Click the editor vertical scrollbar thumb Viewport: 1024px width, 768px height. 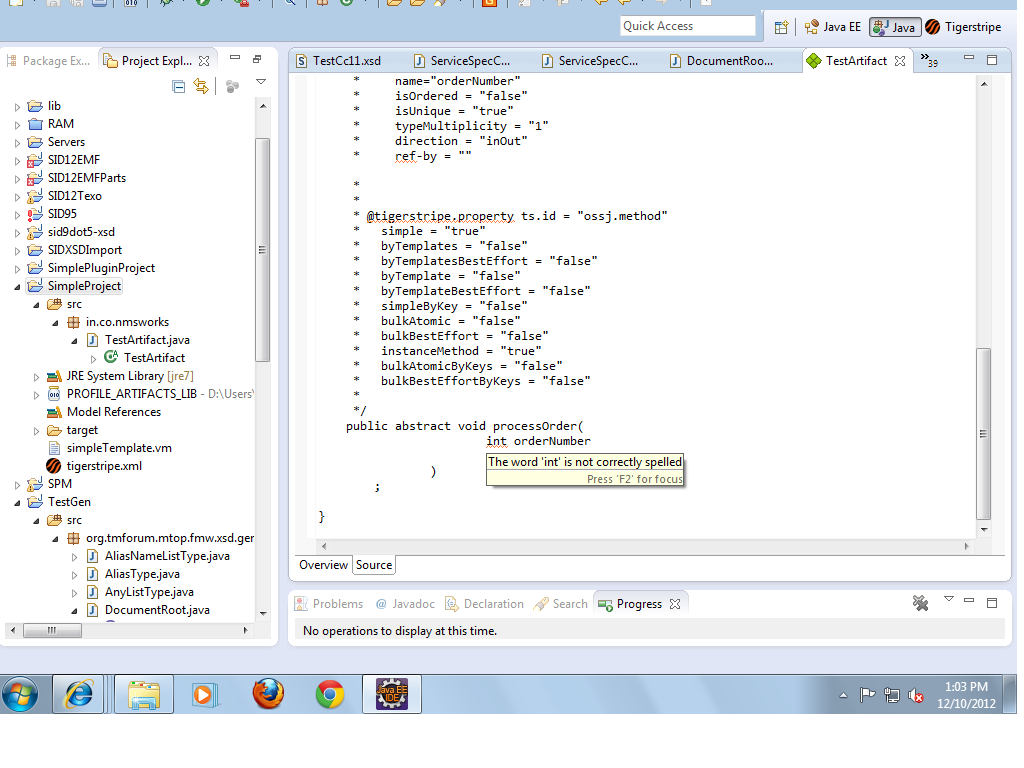(984, 434)
